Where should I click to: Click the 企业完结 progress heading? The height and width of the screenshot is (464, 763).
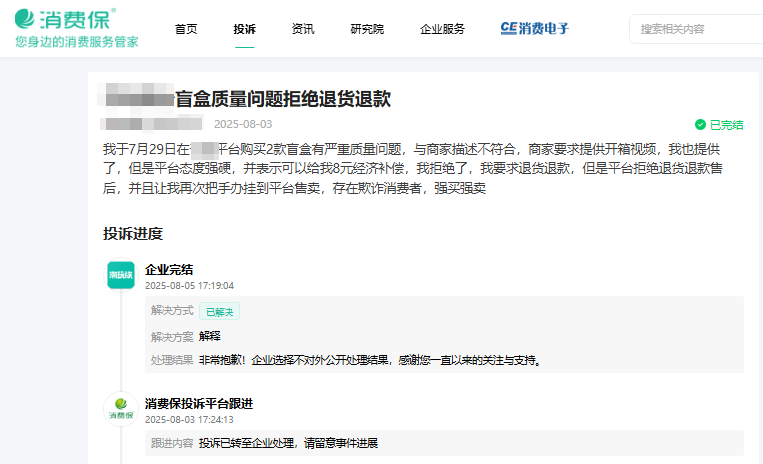pos(169,269)
